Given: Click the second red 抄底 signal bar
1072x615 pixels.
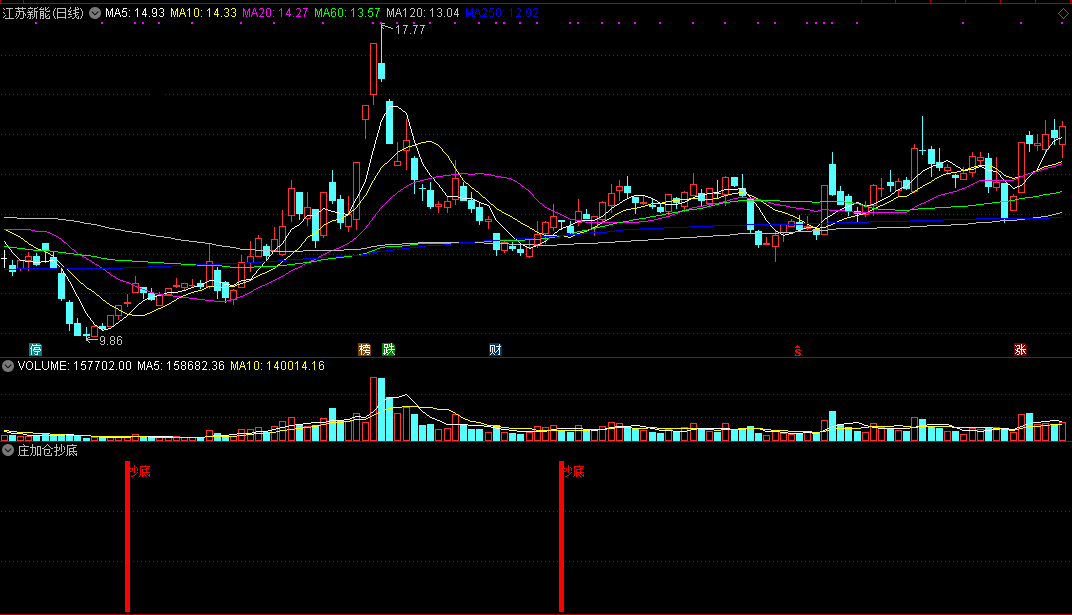Looking at the screenshot, I should coord(561,536).
